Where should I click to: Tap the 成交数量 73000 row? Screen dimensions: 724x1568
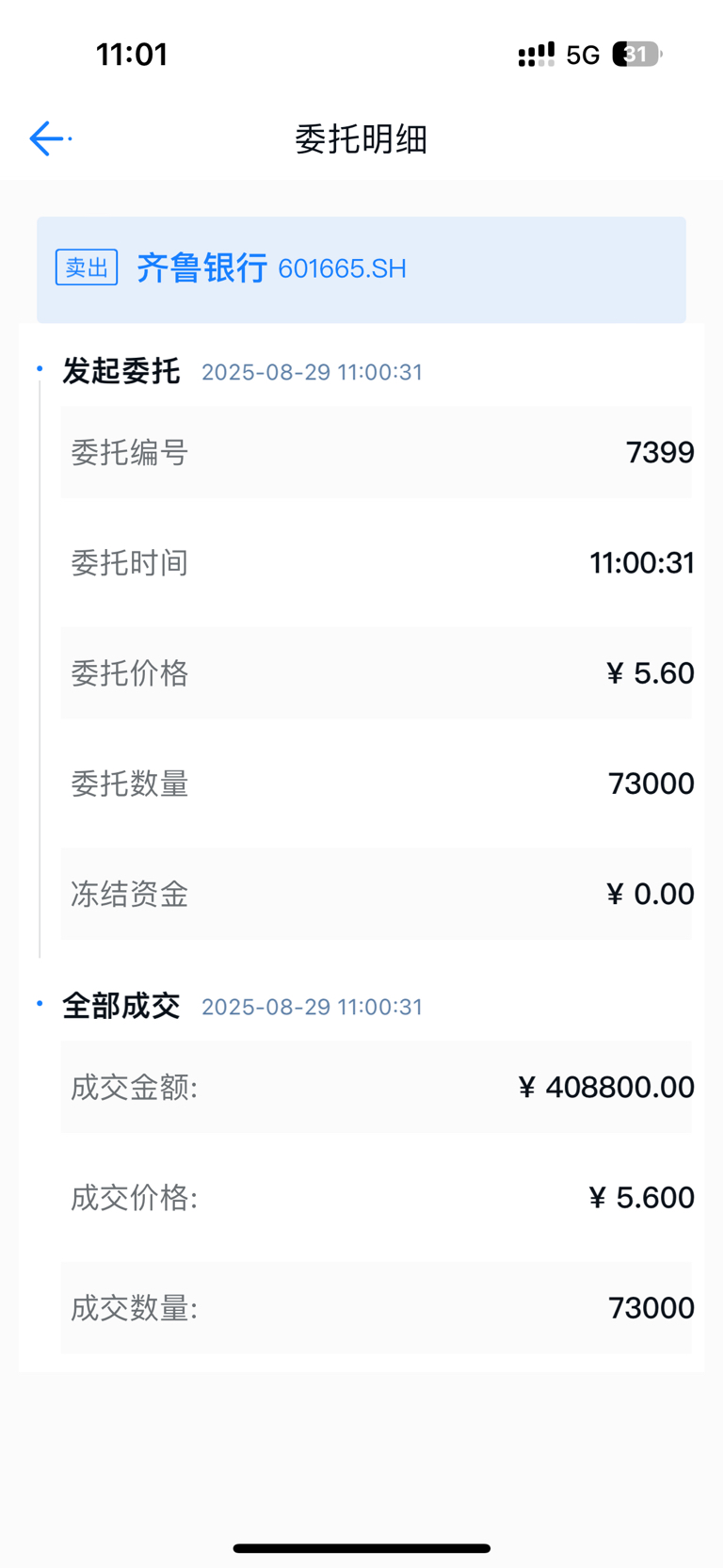pyautogui.click(x=377, y=1307)
